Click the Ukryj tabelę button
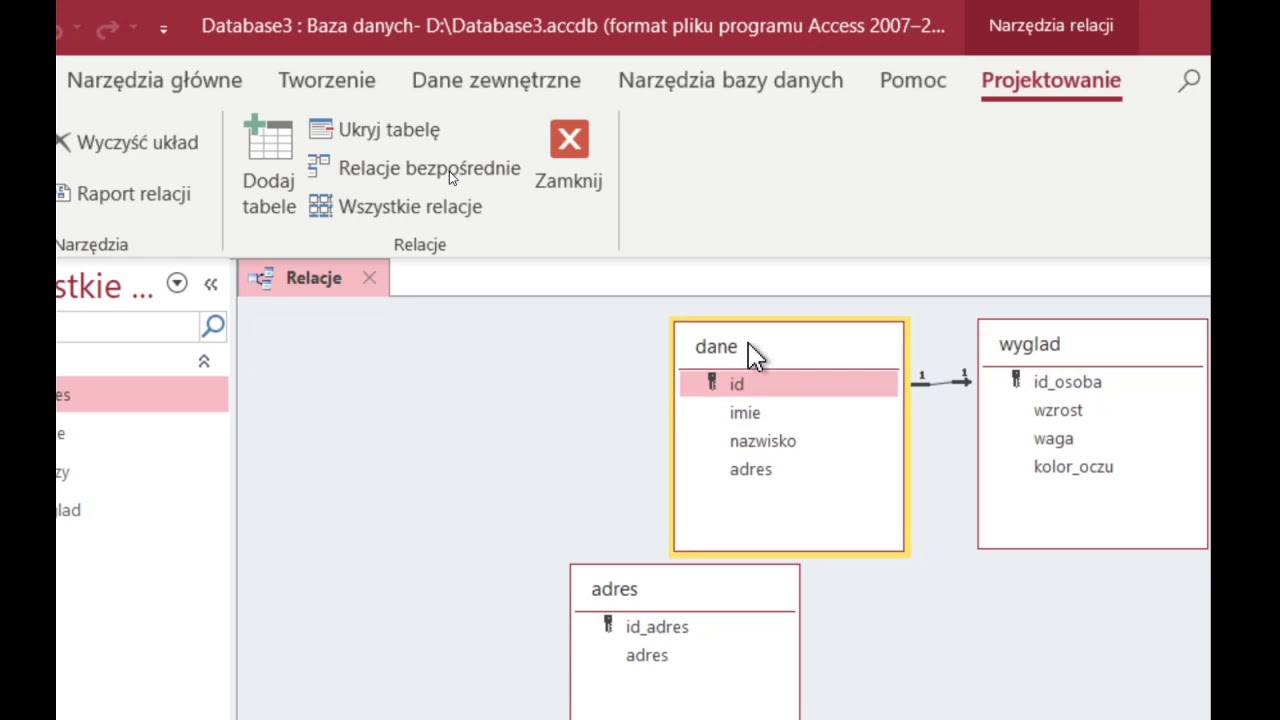Image resolution: width=1280 pixels, height=720 pixels. pyautogui.click(x=375, y=129)
